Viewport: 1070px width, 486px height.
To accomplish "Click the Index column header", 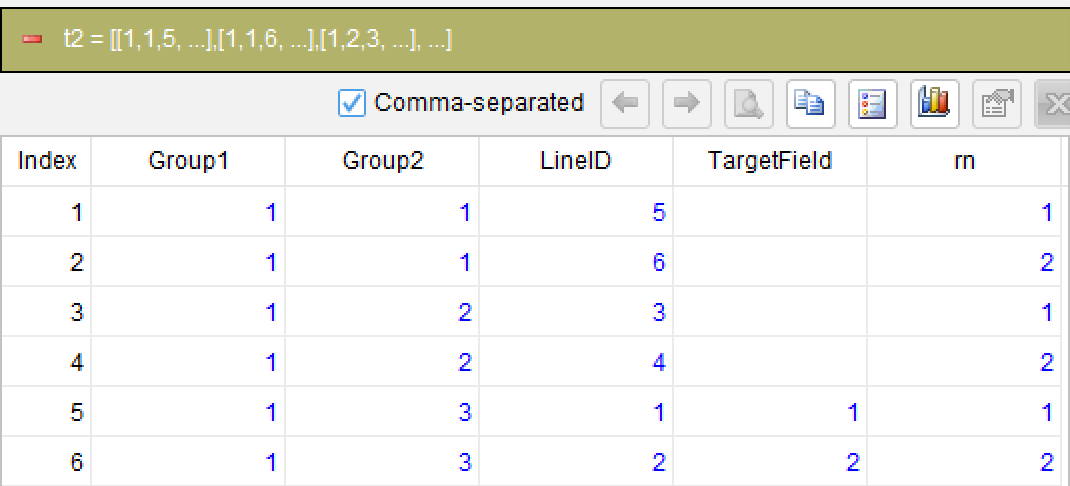I will (x=46, y=161).
